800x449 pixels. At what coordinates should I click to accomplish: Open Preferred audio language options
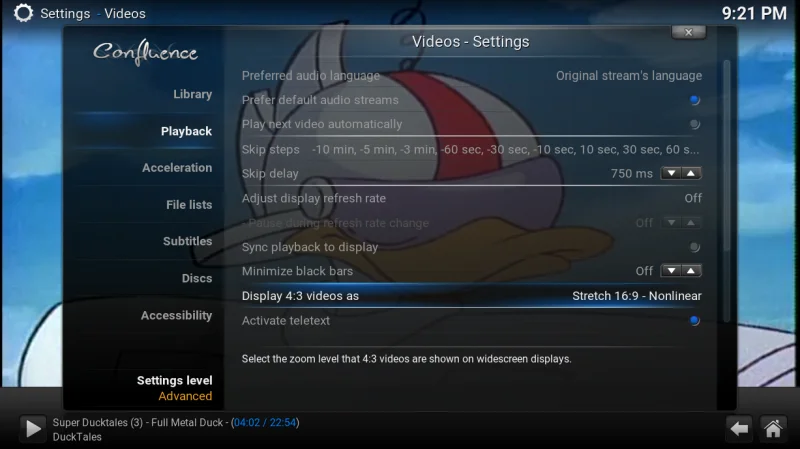point(472,76)
